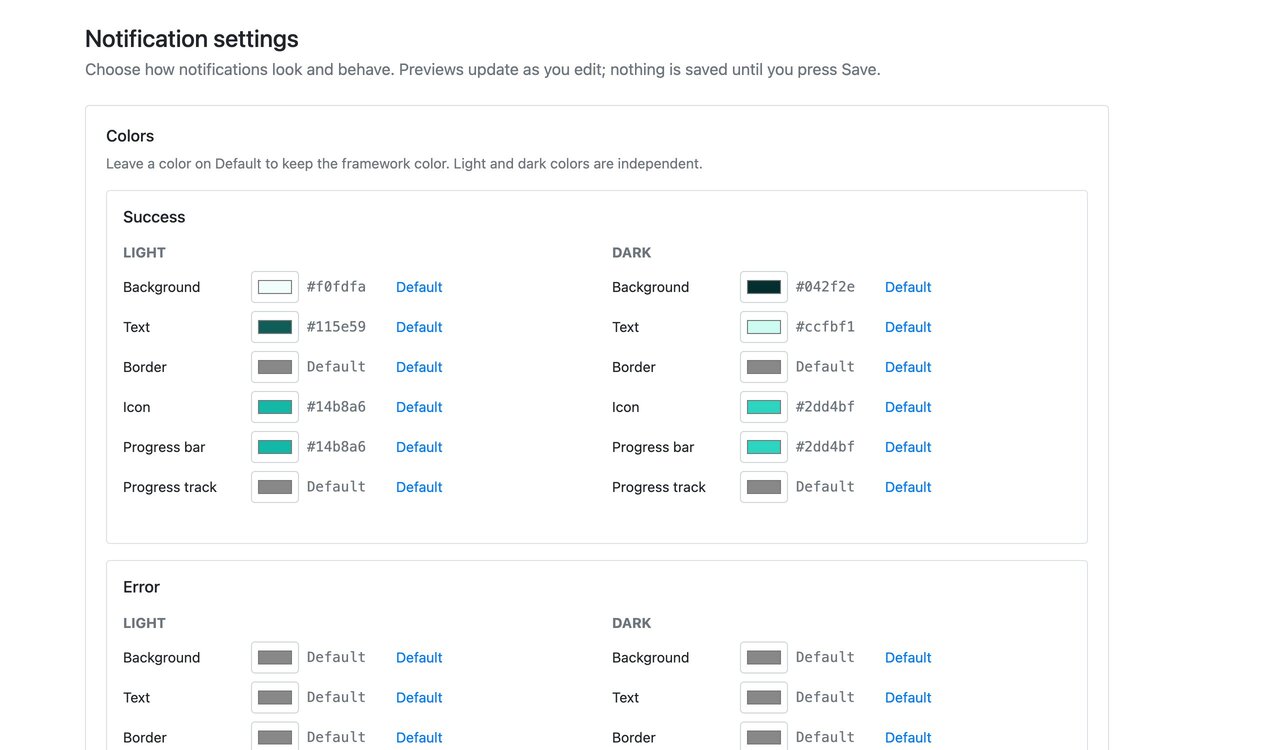This screenshot has height=750, width=1280.
Task: Reset Success dark Background to Default
Action: (x=908, y=287)
